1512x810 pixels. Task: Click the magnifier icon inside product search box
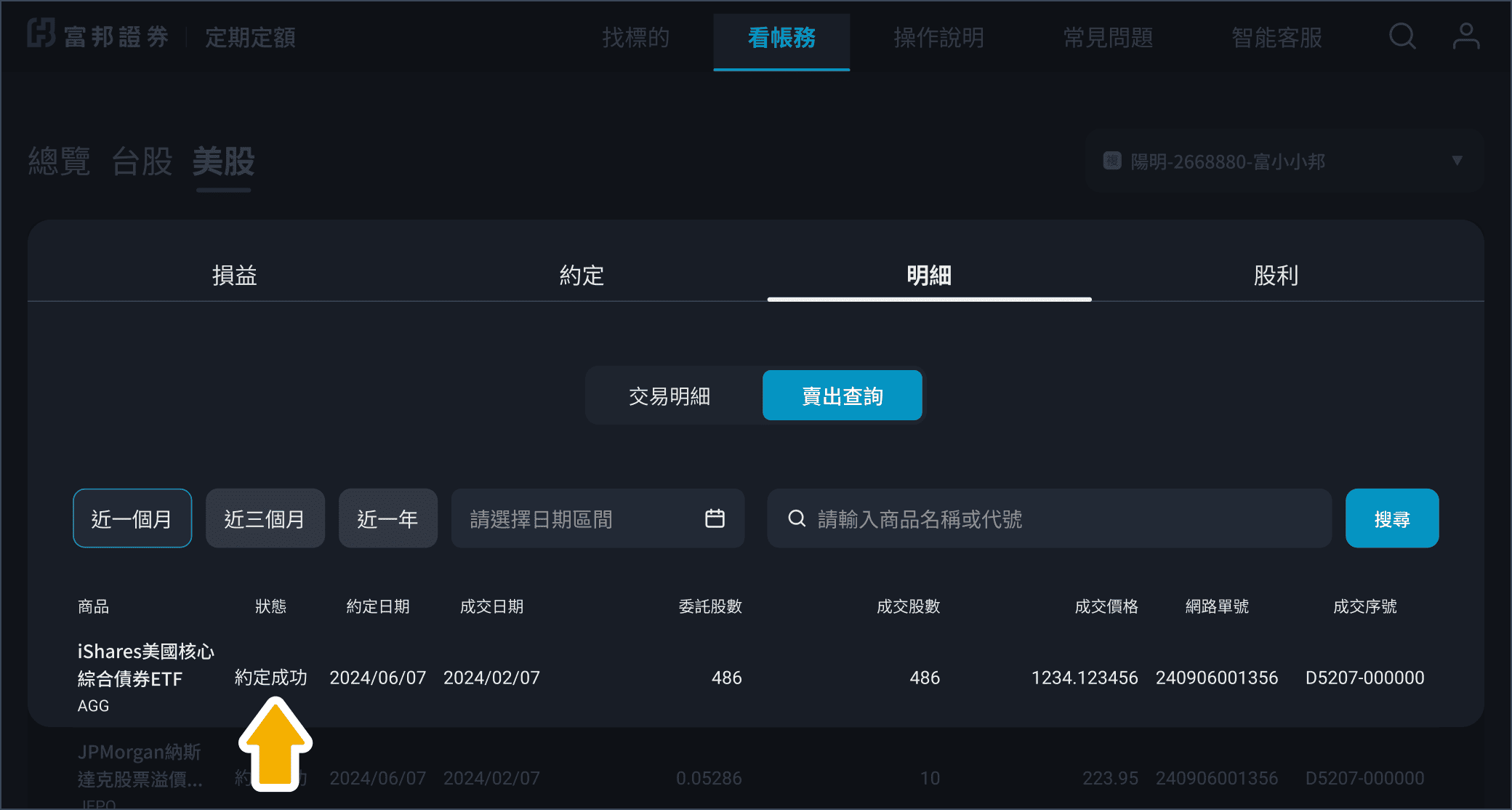pyautogui.click(x=797, y=518)
